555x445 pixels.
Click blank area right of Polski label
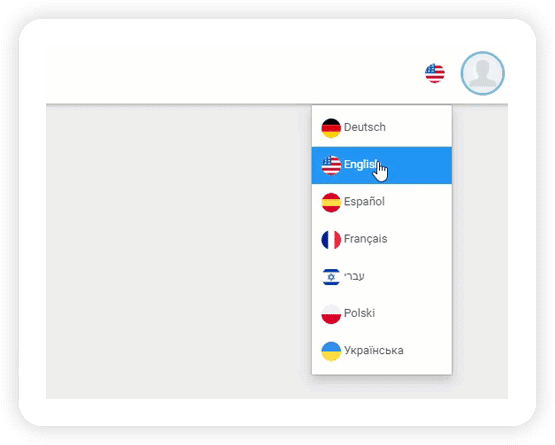412,314
